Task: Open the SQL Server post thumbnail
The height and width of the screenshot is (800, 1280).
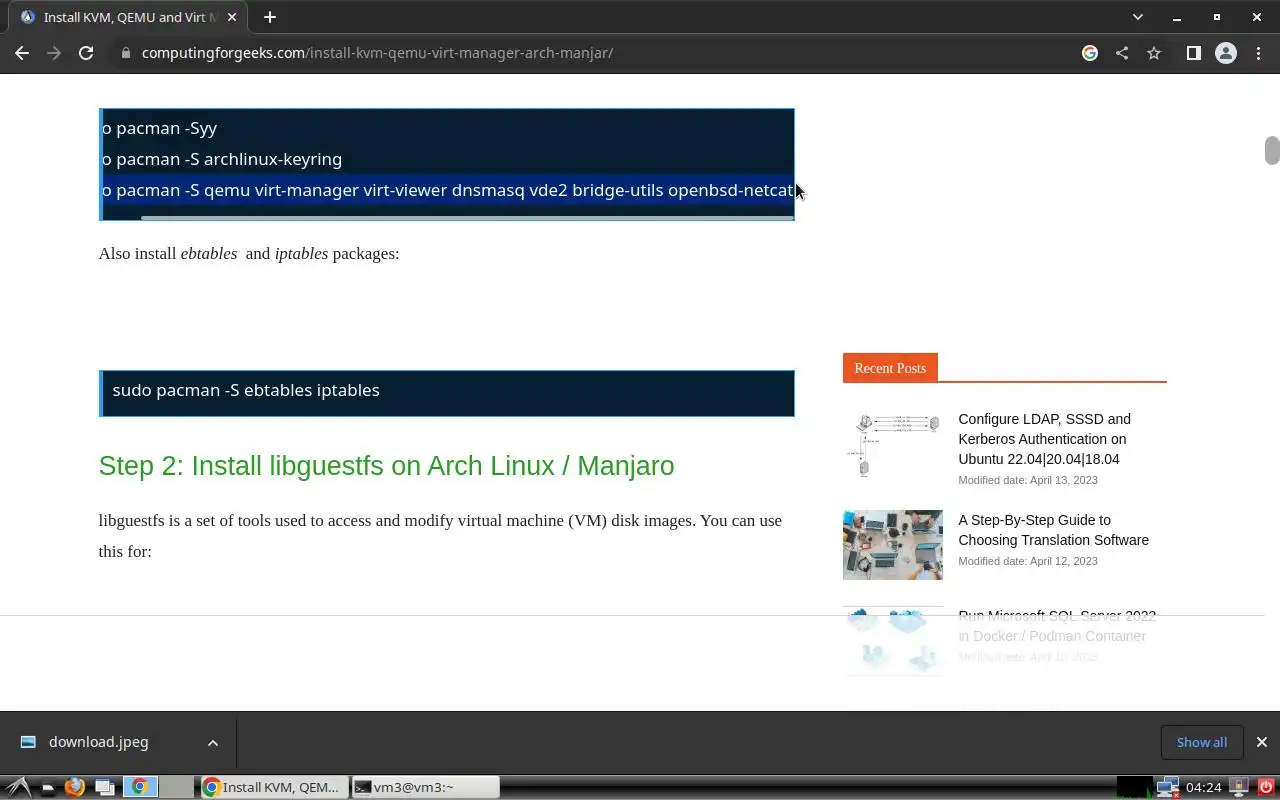Action: tap(893, 641)
